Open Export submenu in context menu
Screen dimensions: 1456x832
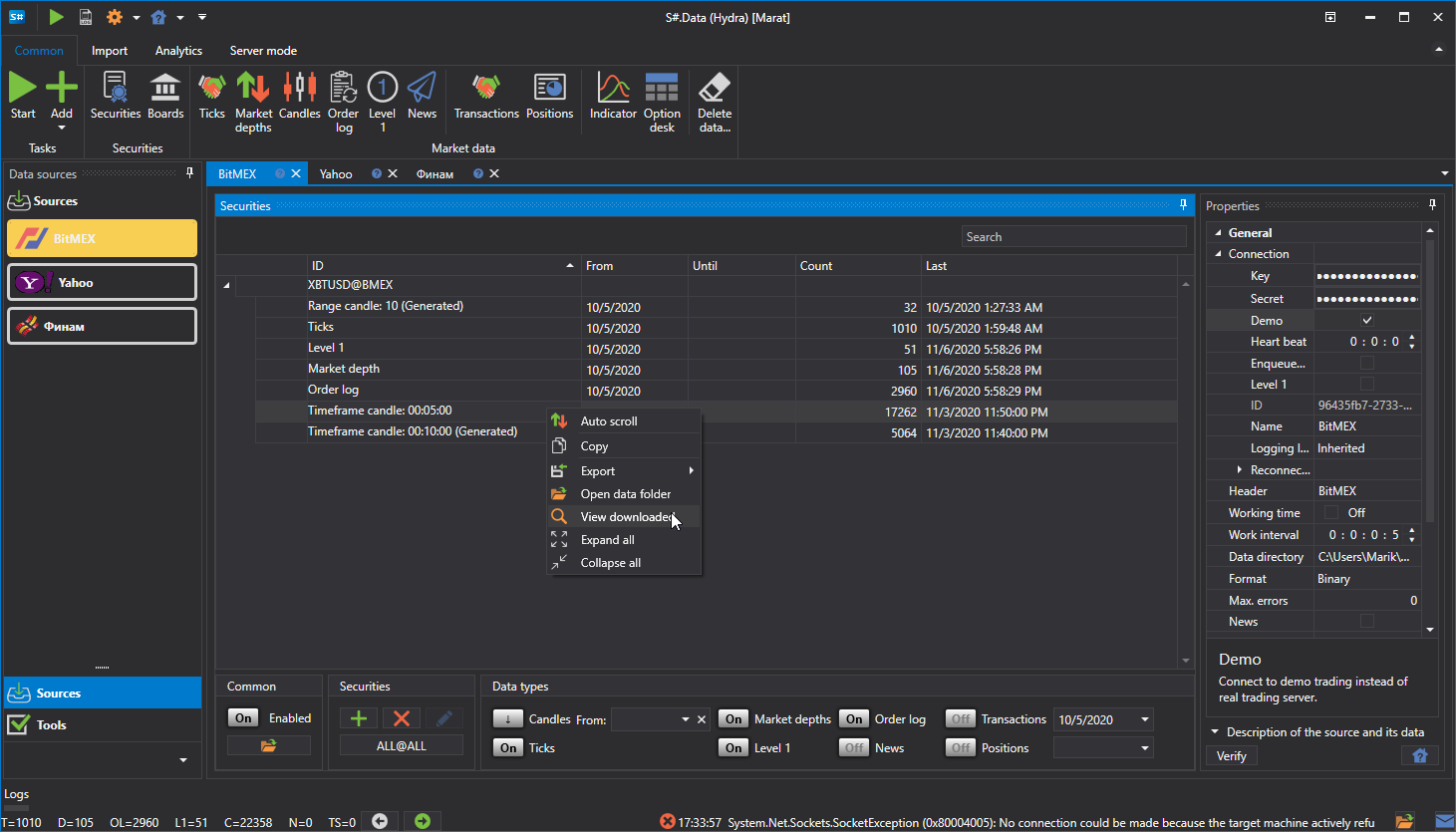click(x=625, y=471)
